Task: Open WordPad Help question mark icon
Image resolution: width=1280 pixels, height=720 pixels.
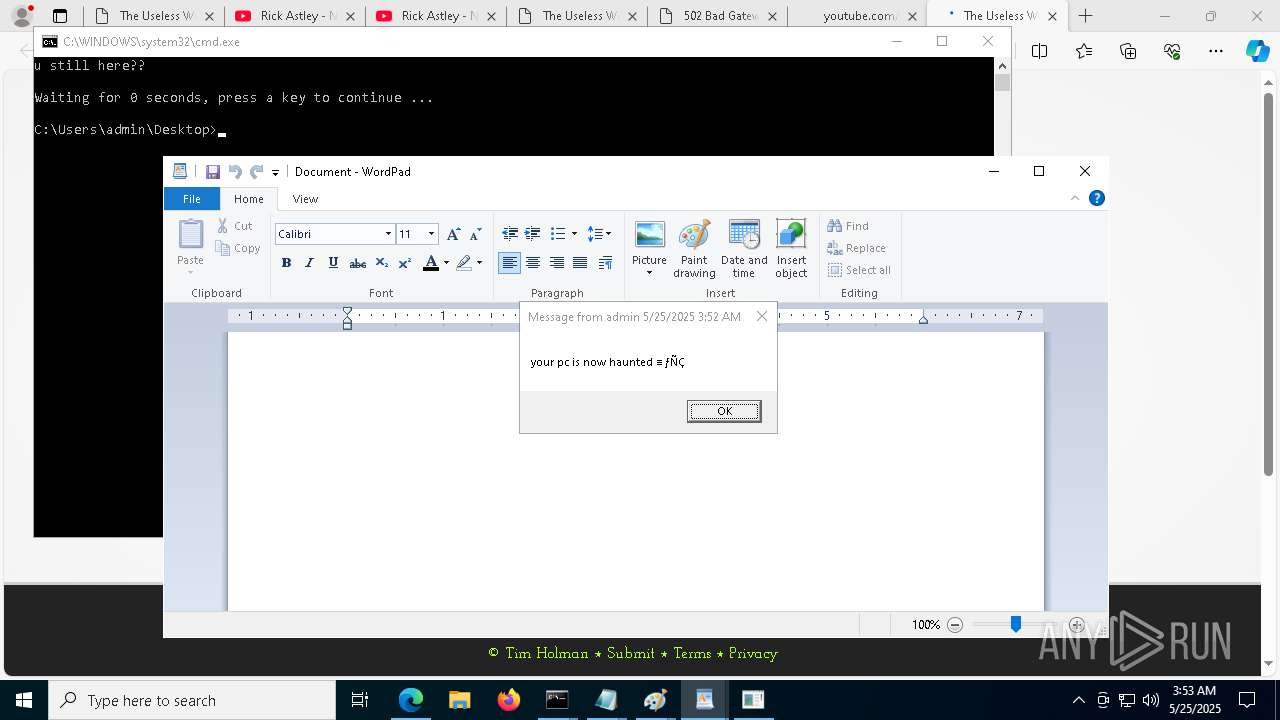Action: coord(1096,198)
